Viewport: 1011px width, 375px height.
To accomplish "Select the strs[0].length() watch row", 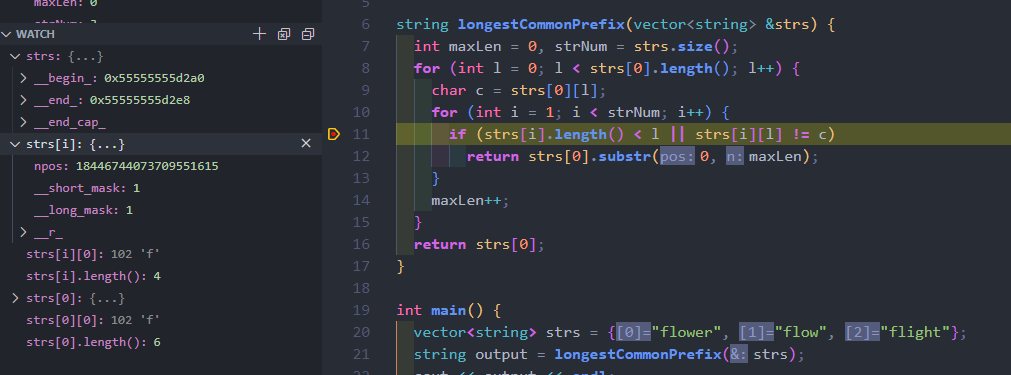I will (x=161, y=342).
